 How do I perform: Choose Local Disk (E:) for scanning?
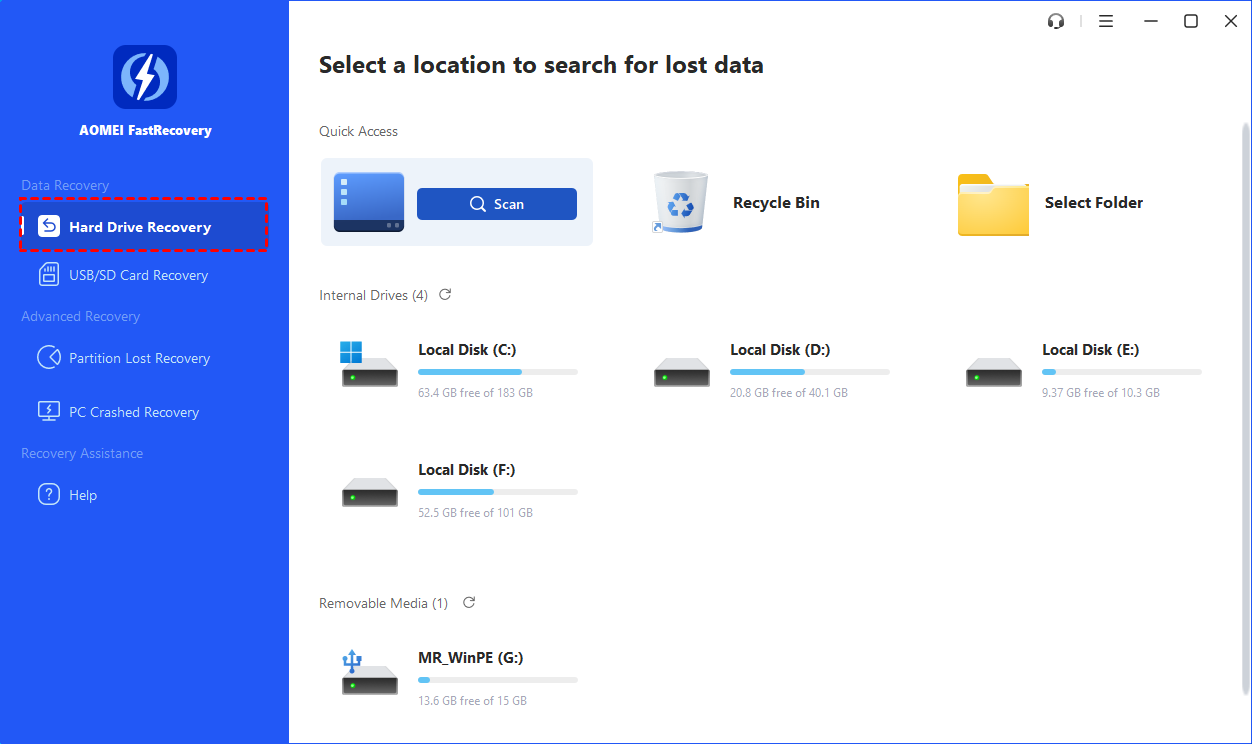(1090, 350)
